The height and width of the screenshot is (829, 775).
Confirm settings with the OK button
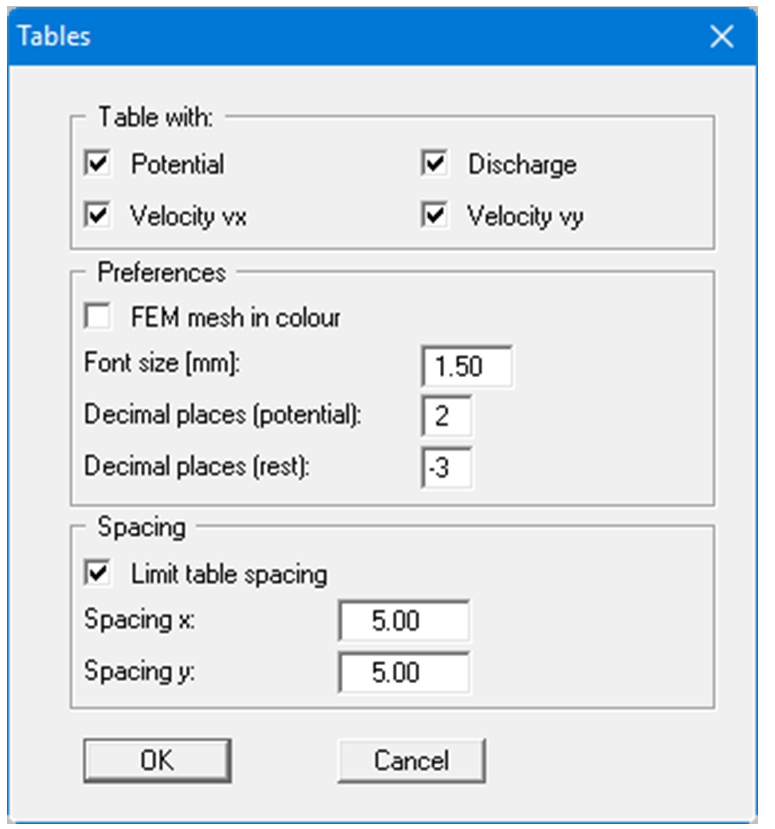(x=156, y=761)
